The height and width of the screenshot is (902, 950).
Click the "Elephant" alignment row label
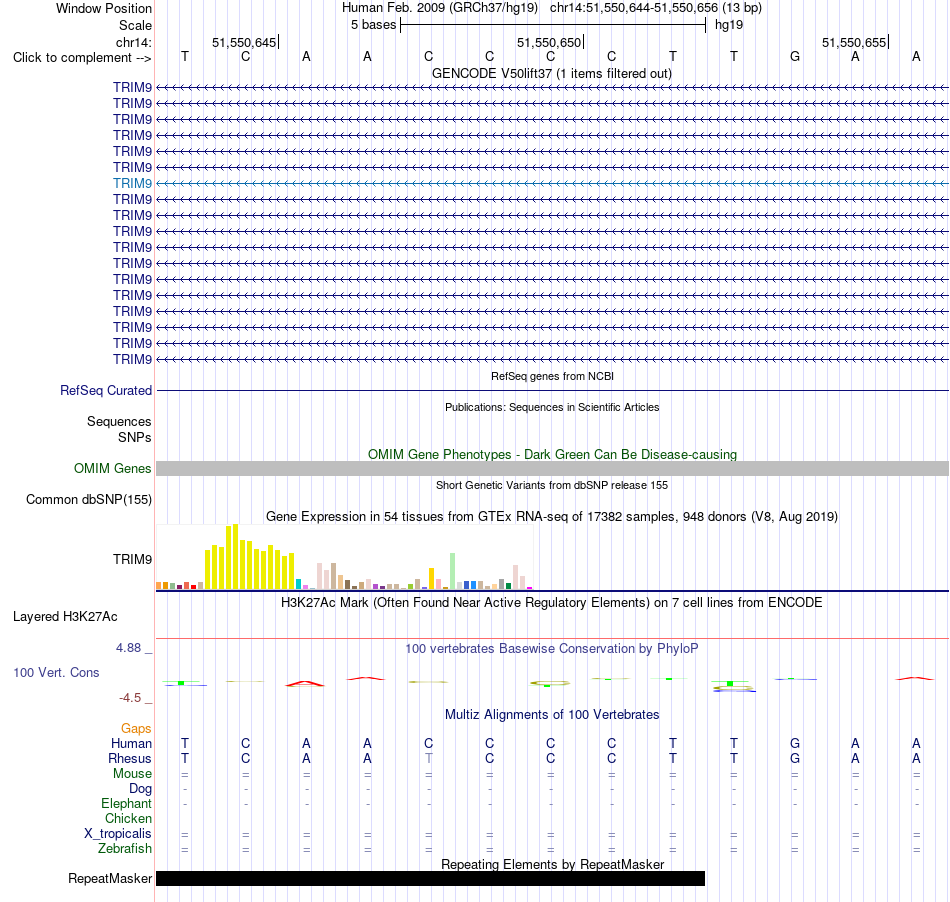tap(126, 804)
